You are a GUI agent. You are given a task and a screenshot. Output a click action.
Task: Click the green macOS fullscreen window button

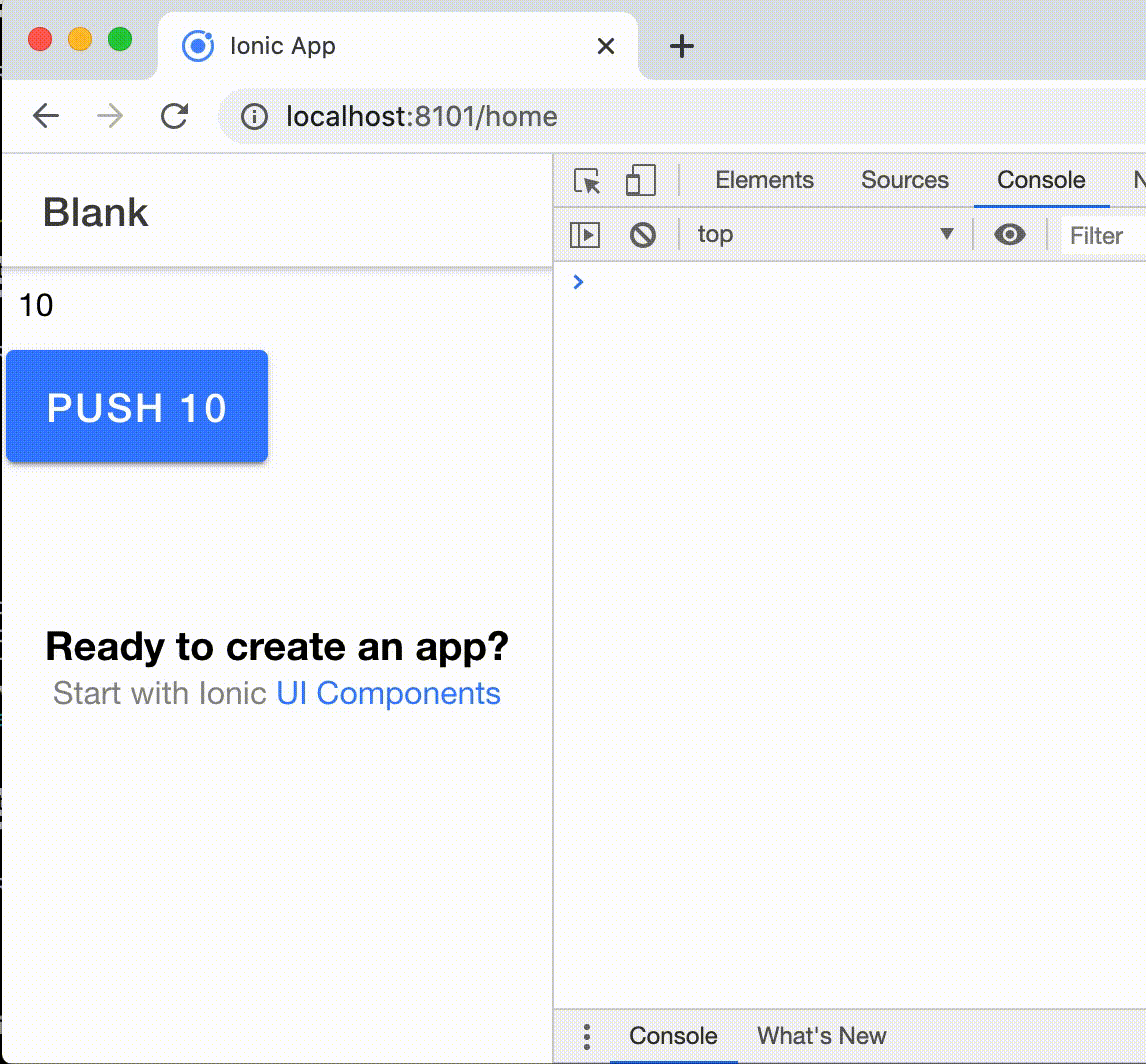click(x=120, y=39)
